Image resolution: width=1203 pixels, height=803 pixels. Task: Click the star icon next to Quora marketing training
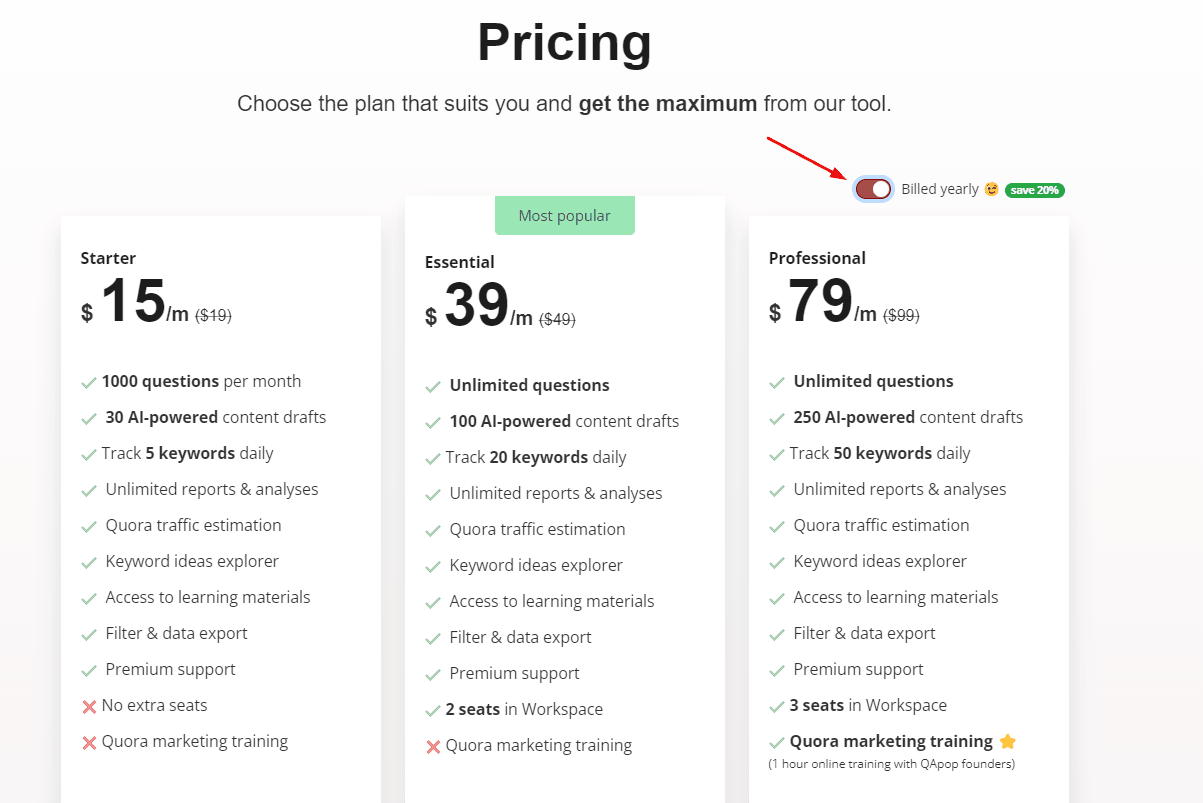point(1007,742)
